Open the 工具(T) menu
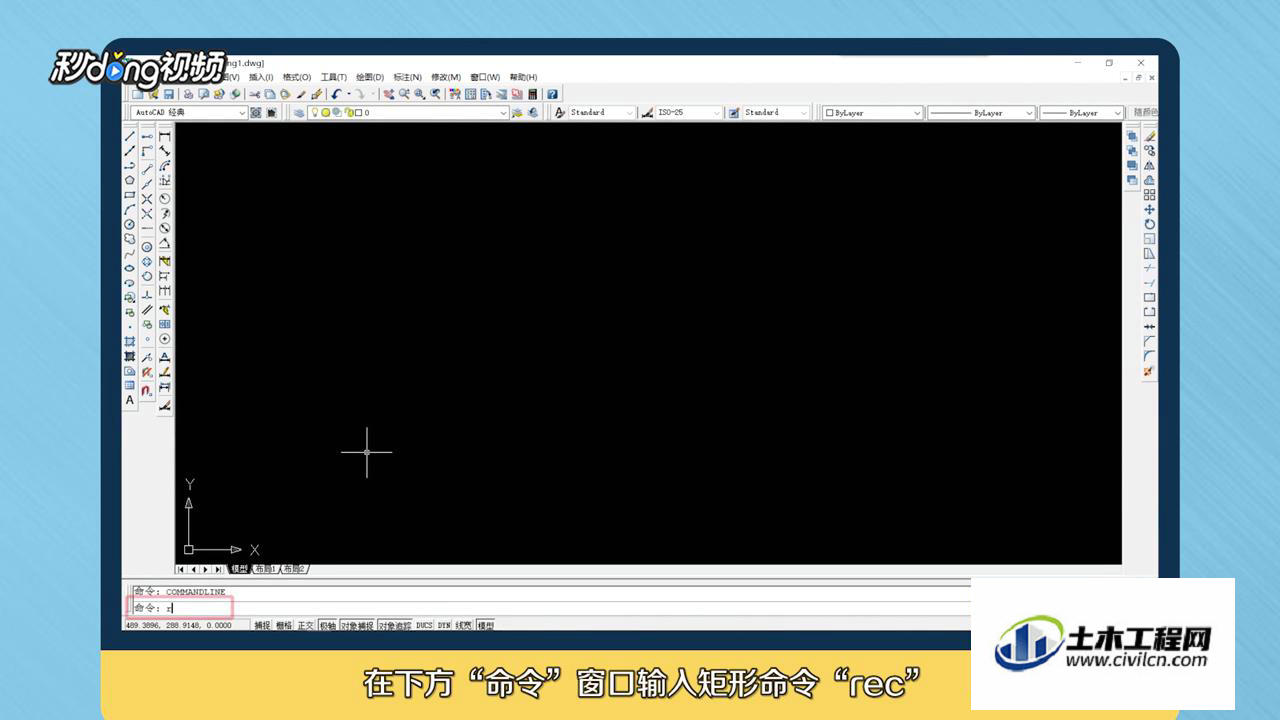This screenshot has width=1280, height=720. (x=334, y=77)
